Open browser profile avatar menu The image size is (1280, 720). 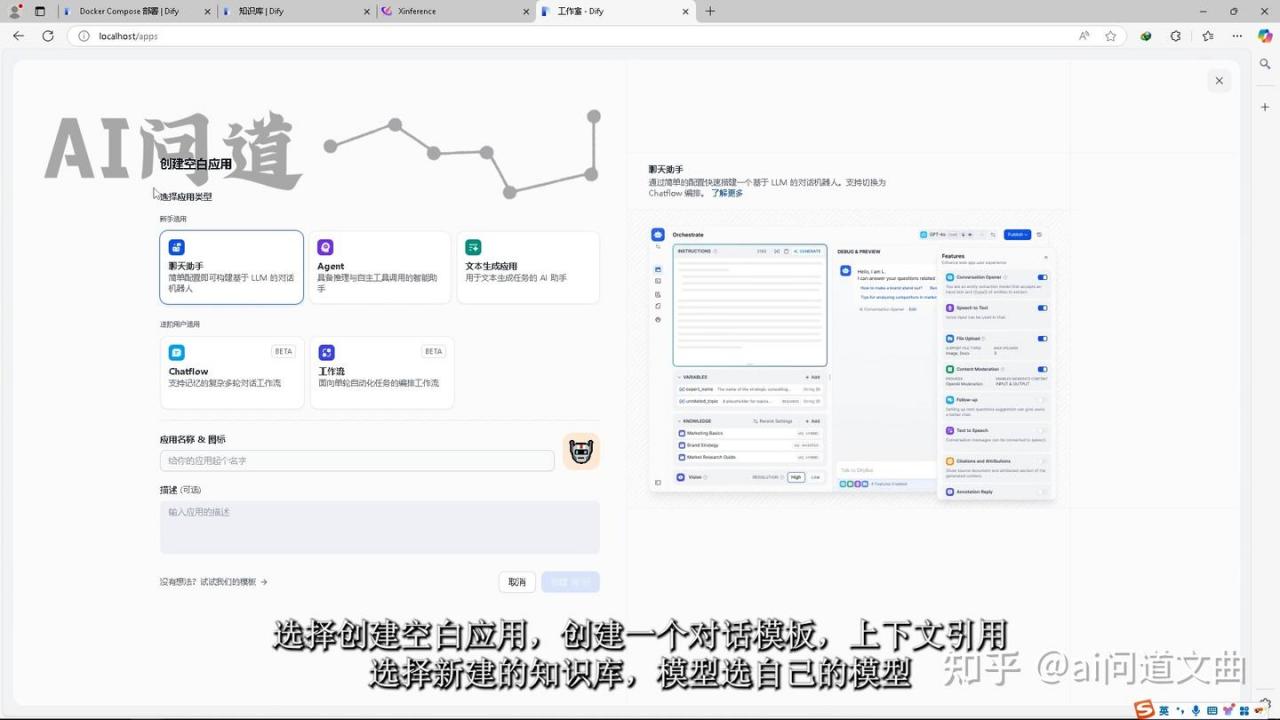point(15,11)
